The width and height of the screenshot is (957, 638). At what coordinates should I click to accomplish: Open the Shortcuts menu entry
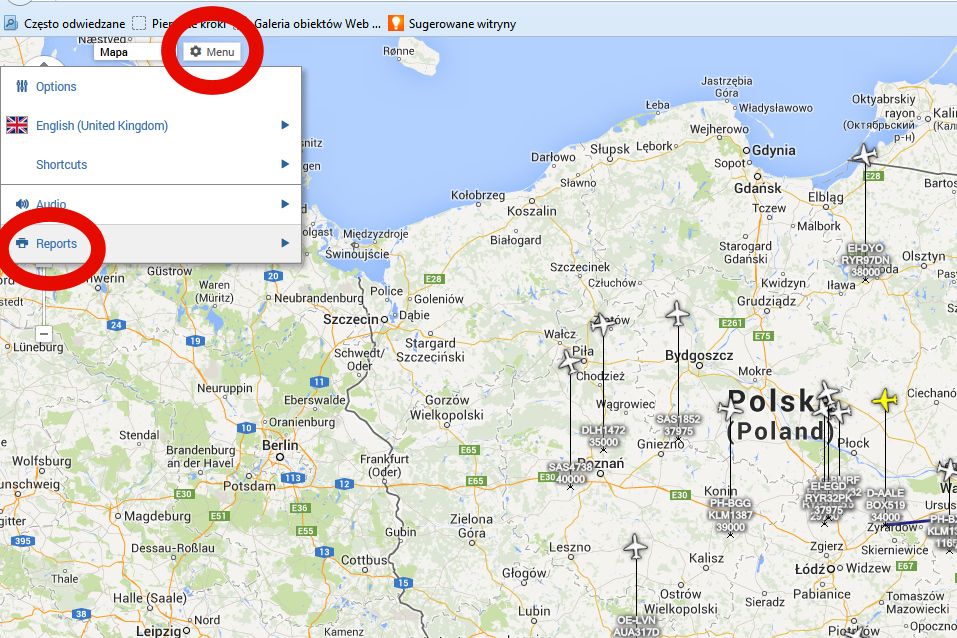pyautogui.click(x=61, y=164)
